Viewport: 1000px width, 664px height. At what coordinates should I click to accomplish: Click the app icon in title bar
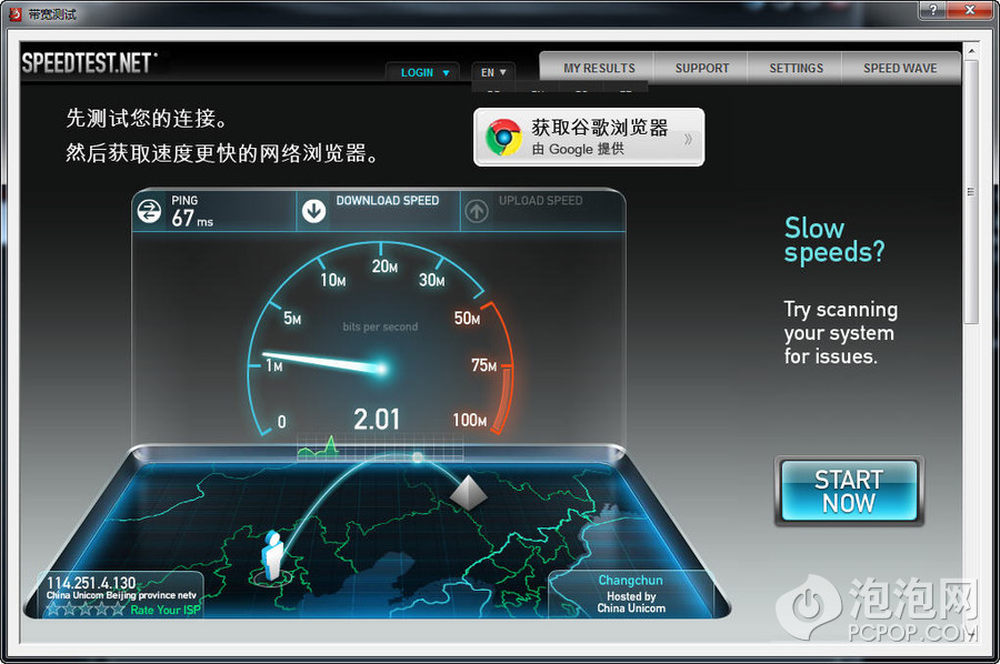pyautogui.click(x=14, y=14)
